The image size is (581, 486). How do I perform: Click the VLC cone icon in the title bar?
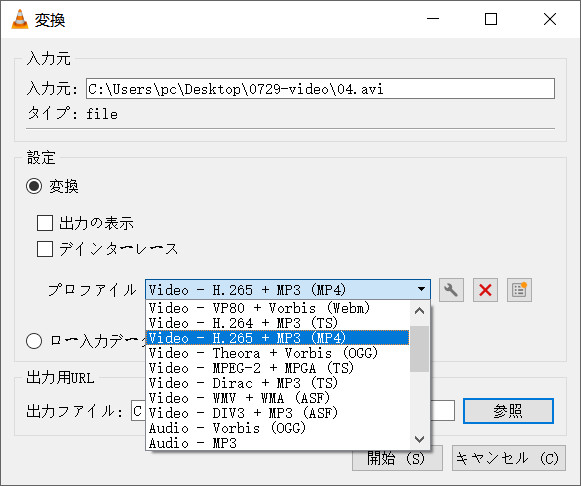tap(20, 19)
